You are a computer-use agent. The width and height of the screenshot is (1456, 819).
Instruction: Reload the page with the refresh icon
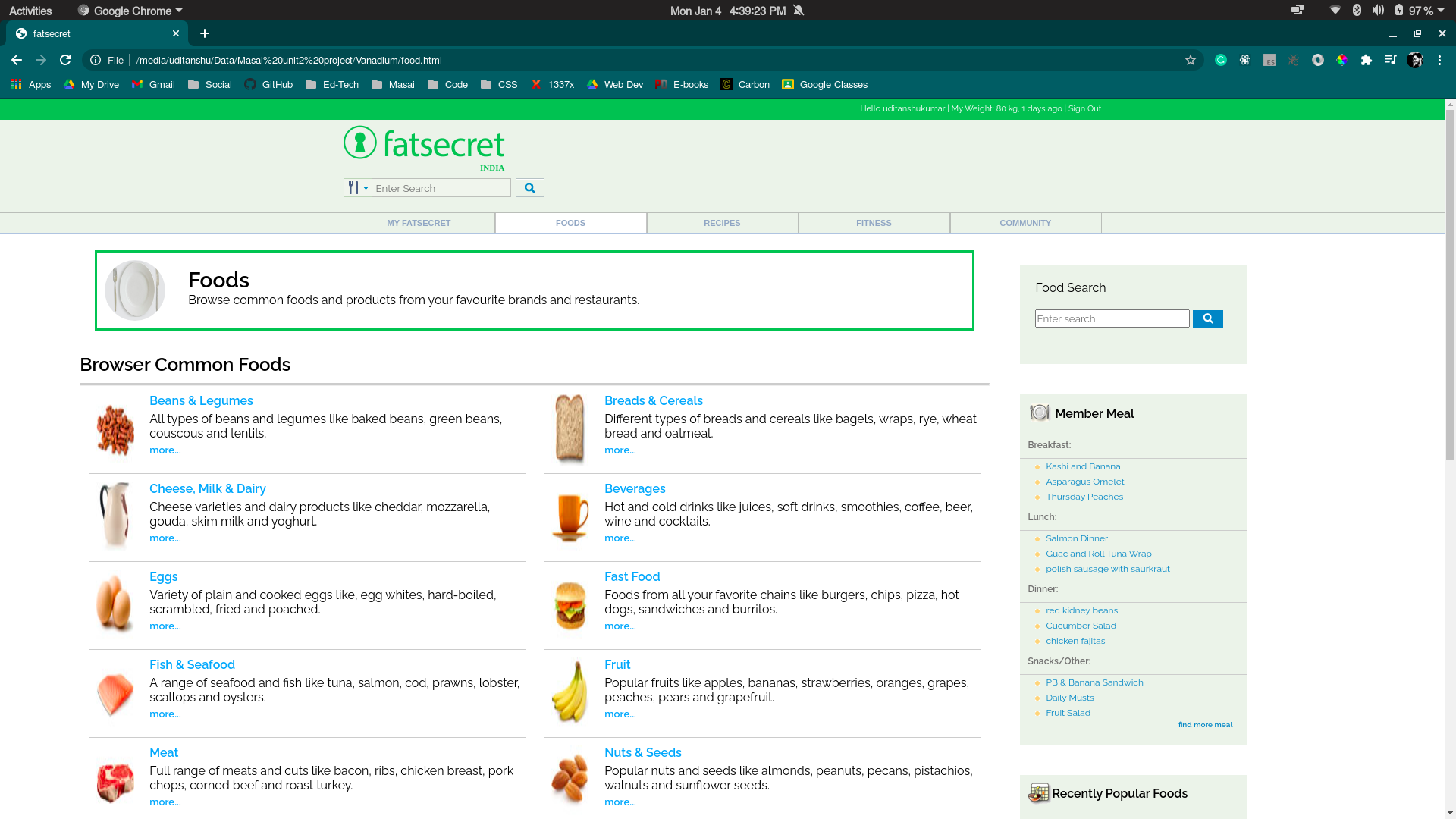coord(65,61)
